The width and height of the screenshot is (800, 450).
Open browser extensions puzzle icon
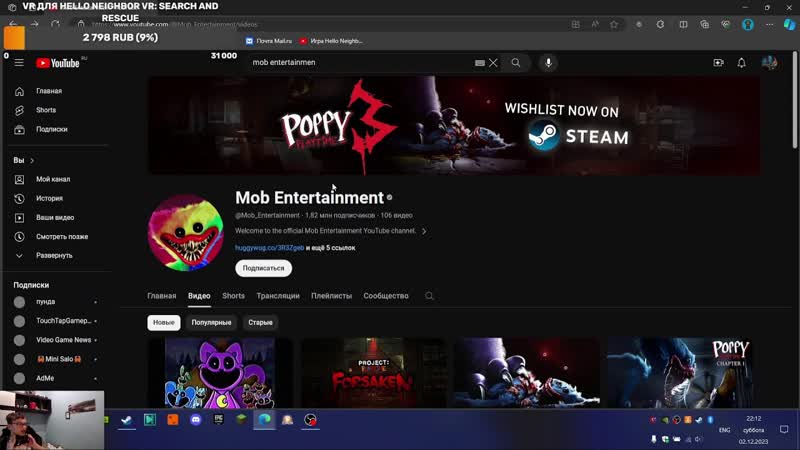click(660, 24)
